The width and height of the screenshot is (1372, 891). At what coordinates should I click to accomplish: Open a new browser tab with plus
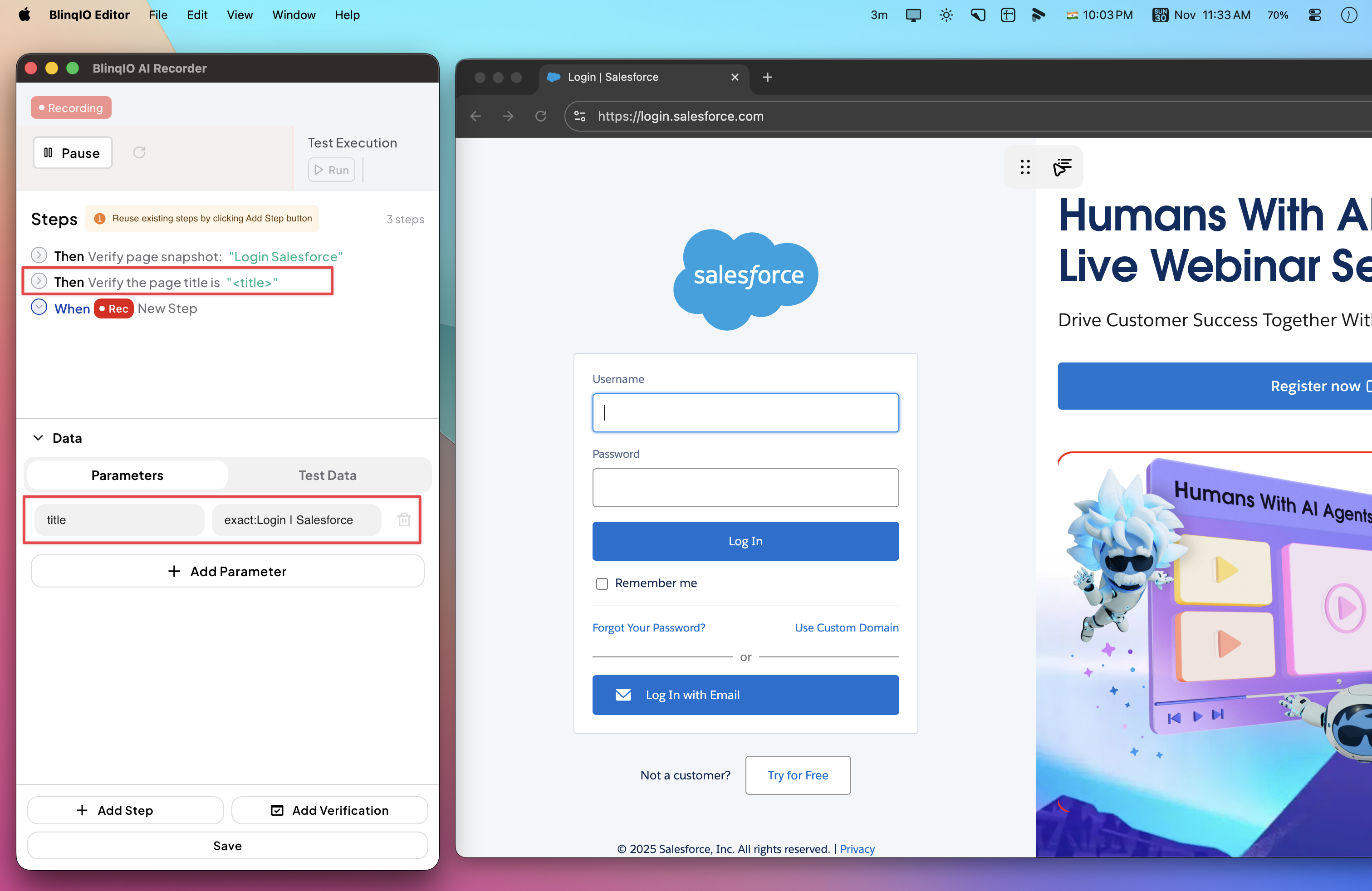tap(767, 77)
